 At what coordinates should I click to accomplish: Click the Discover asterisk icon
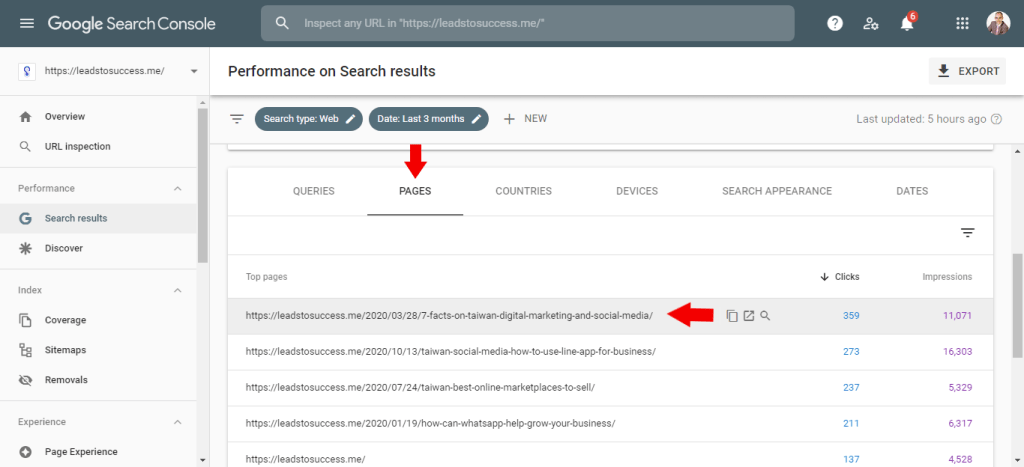(x=25, y=248)
